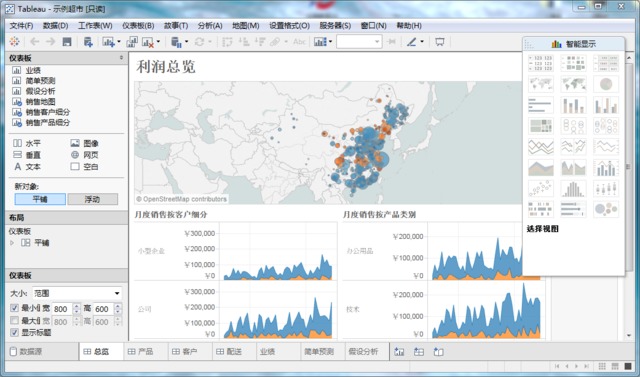This screenshot has width=640, height=377.
Task: Increase minimum height with stepper up arrow
Action: pos(118,306)
